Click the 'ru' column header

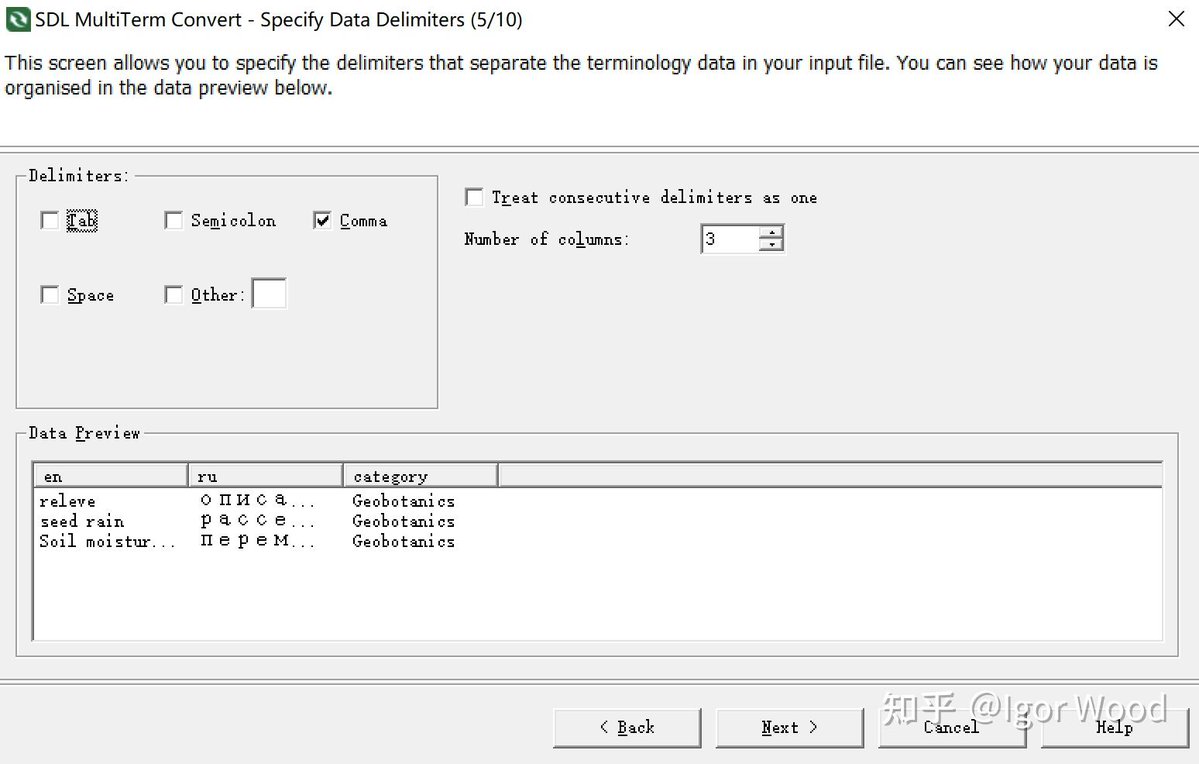click(265, 476)
